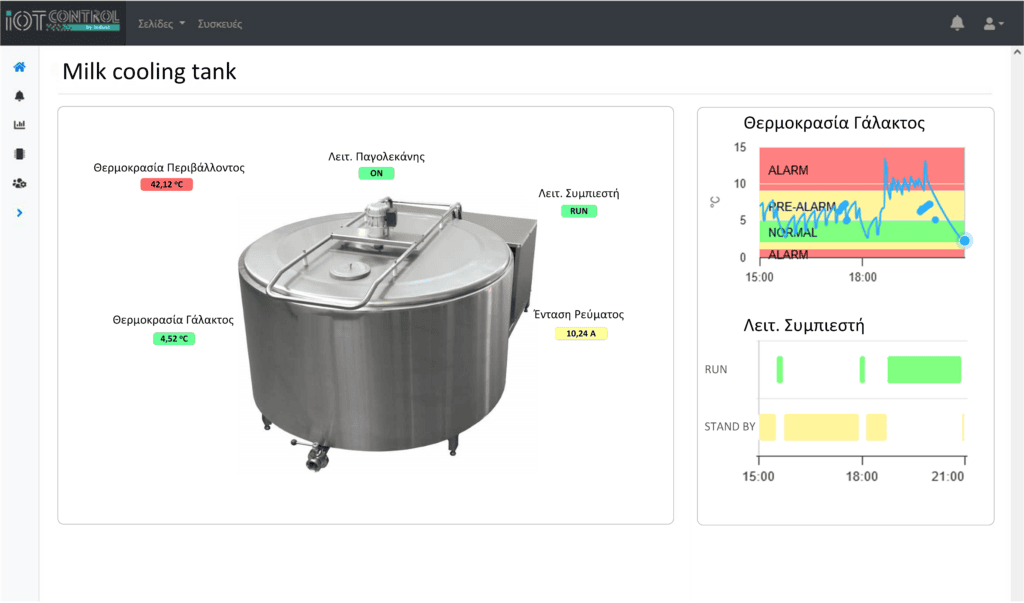Open alerts via the sidebar bell icon

[19, 96]
